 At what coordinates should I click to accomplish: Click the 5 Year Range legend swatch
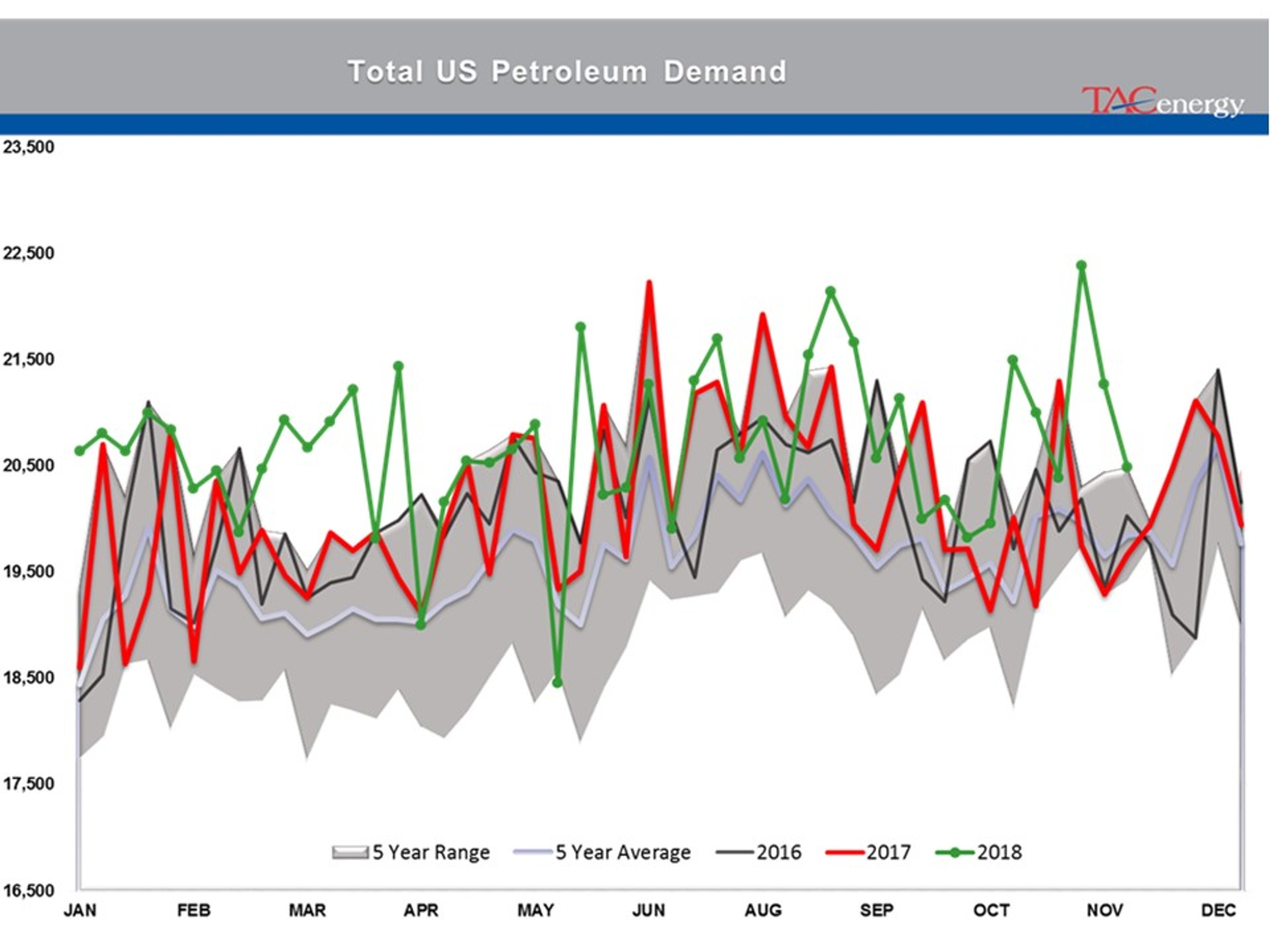pyautogui.click(x=350, y=852)
